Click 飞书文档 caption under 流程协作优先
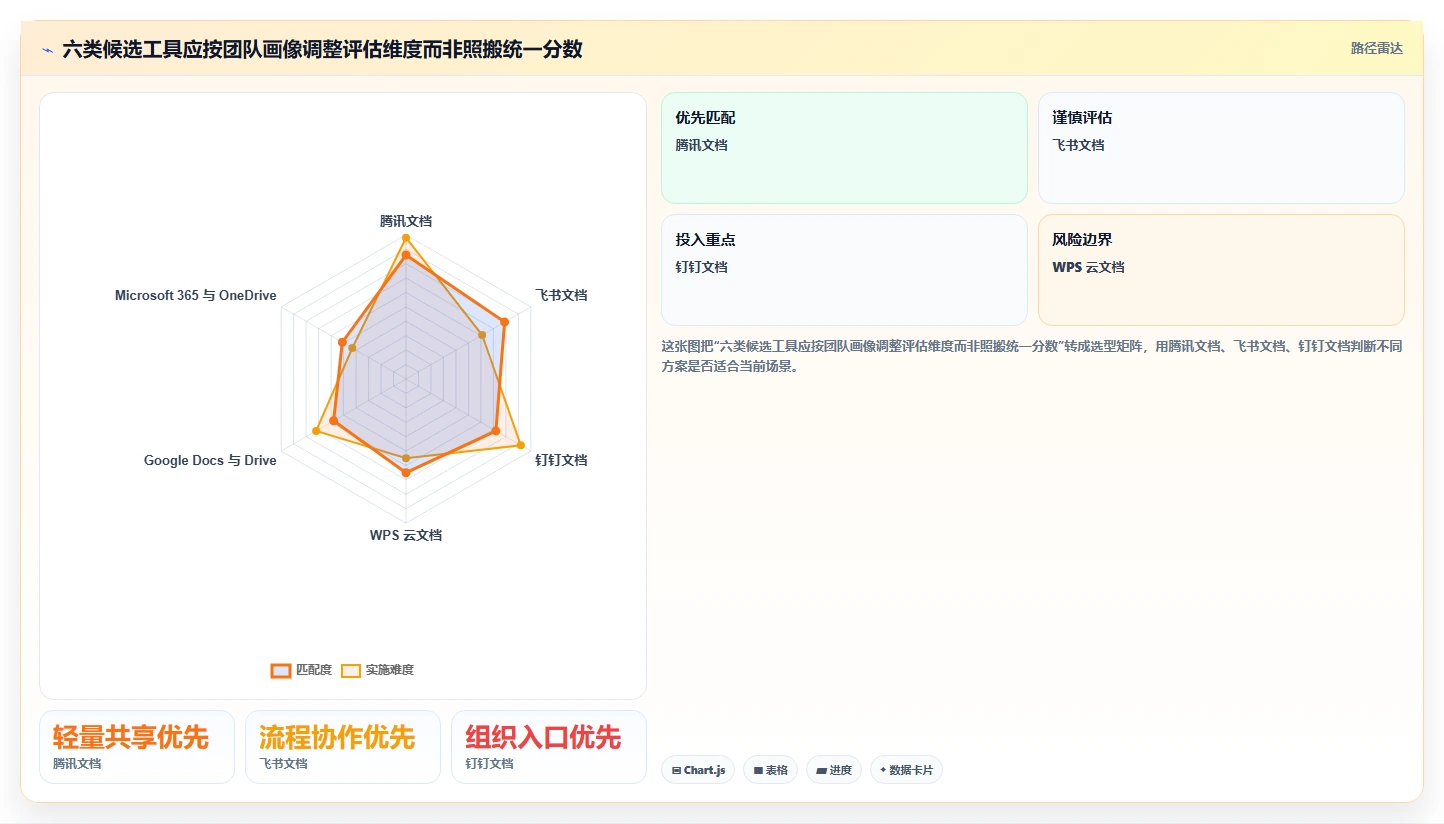Screen dimensions: 1444x824 point(283,764)
